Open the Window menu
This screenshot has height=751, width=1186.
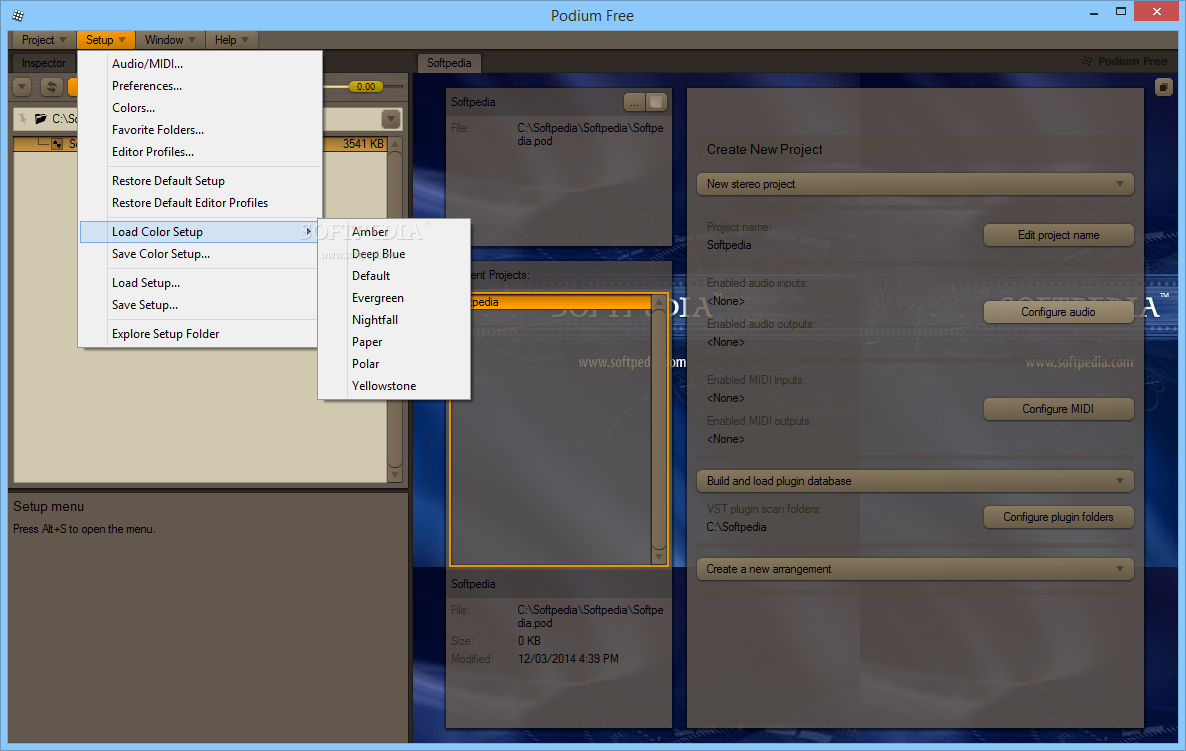[169, 40]
